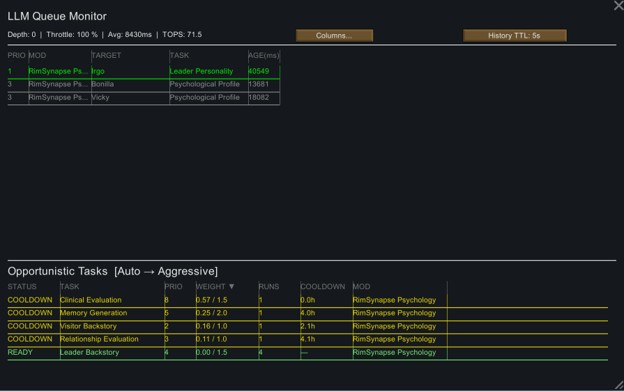Image resolution: width=624 pixels, height=391 pixels.
Task: Click the TARGET column header
Action: (106, 55)
